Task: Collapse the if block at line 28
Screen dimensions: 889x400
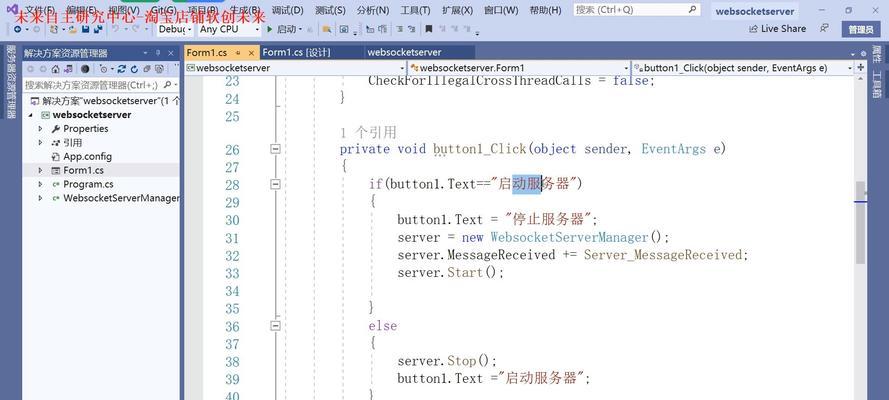Action: [x=276, y=184]
